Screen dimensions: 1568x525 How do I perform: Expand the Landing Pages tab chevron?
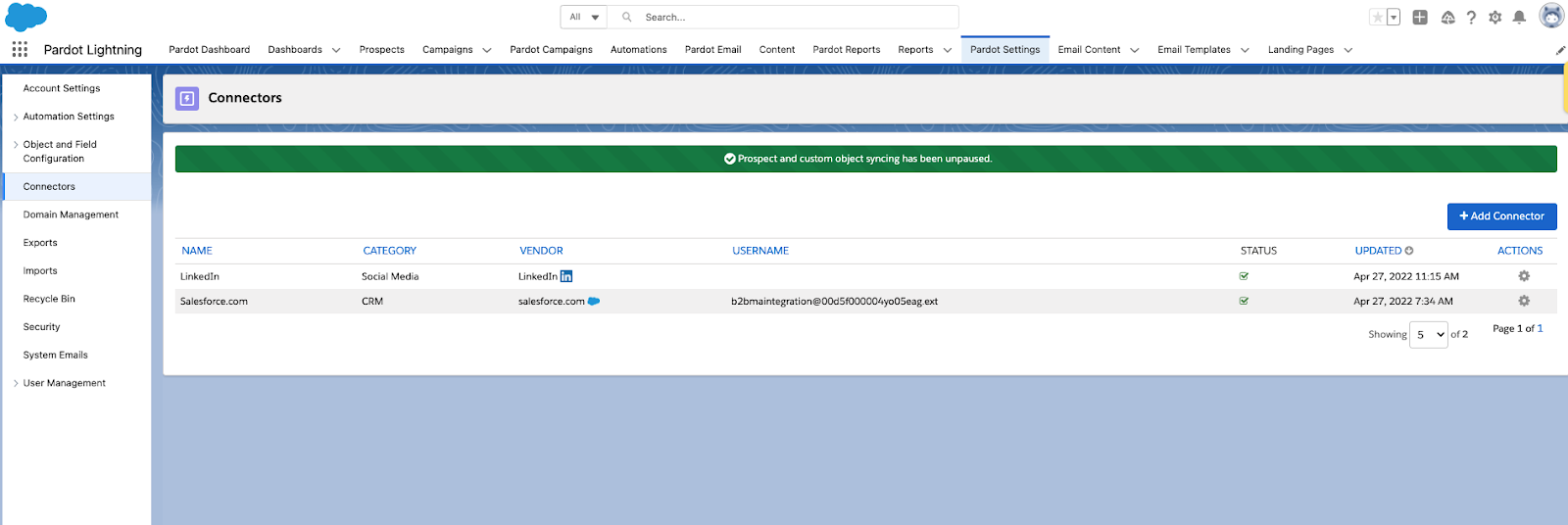1348,50
